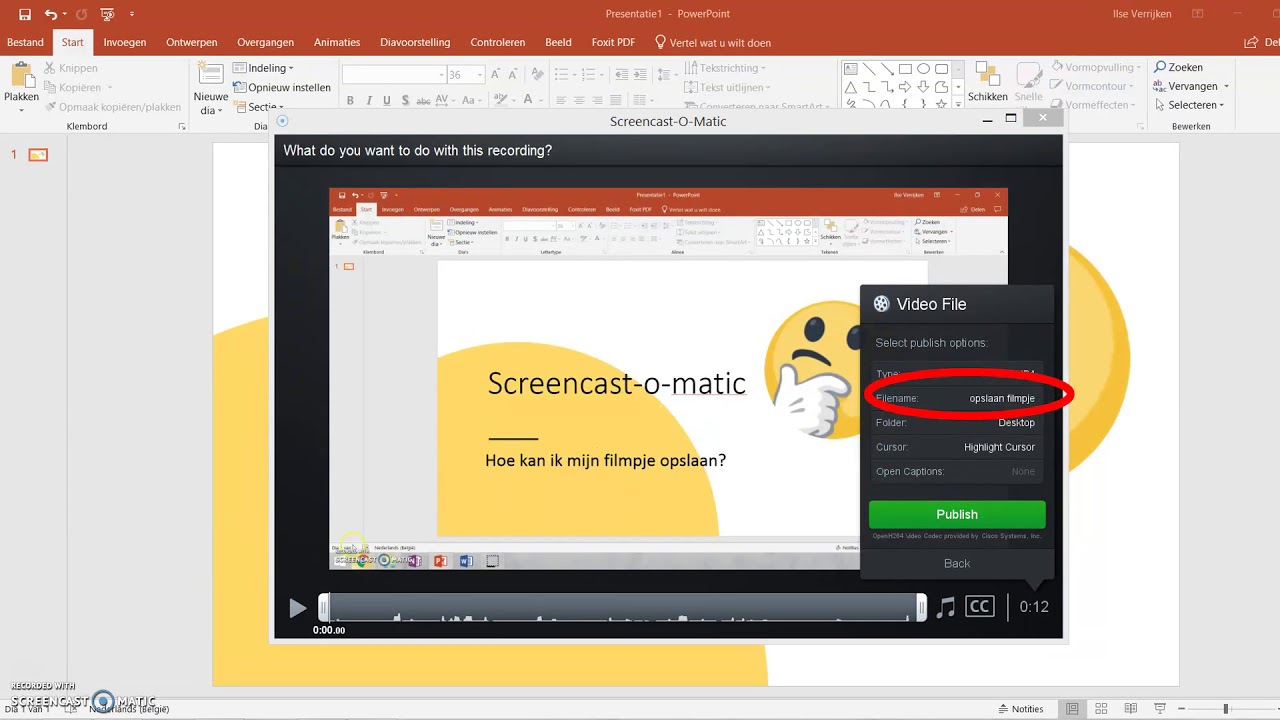Switch to the Ontwerpen ribbon tab
Image resolution: width=1280 pixels, height=720 pixels.
[191, 42]
